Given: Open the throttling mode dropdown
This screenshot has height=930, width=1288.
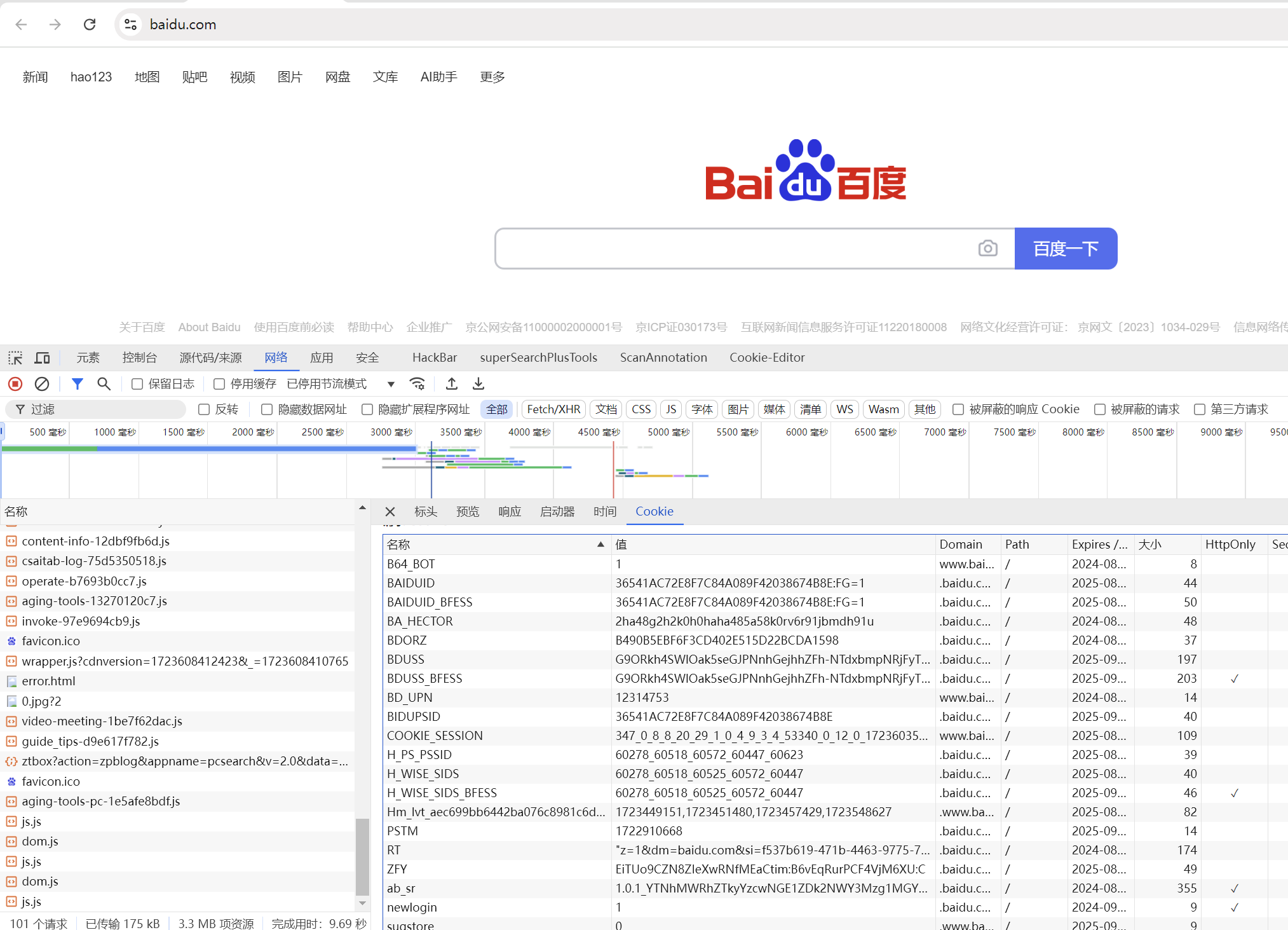Looking at the screenshot, I should pyautogui.click(x=391, y=384).
